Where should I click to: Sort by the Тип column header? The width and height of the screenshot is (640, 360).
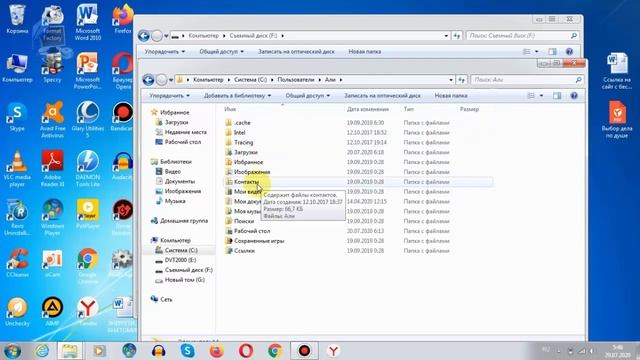coord(409,109)
